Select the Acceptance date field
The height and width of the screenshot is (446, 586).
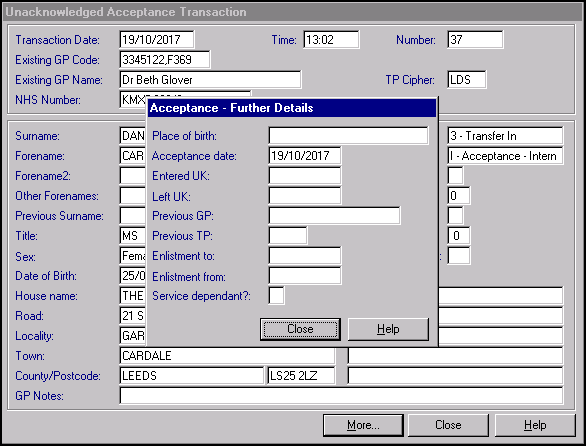[305, 156]
